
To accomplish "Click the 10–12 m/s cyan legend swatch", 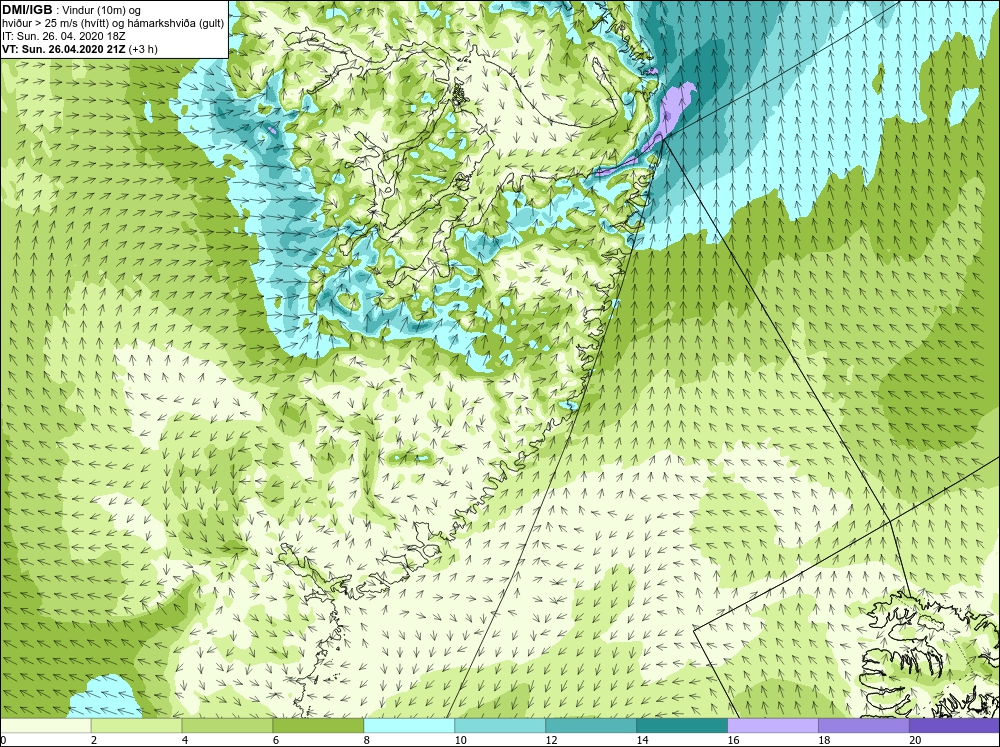I will 500,726.
